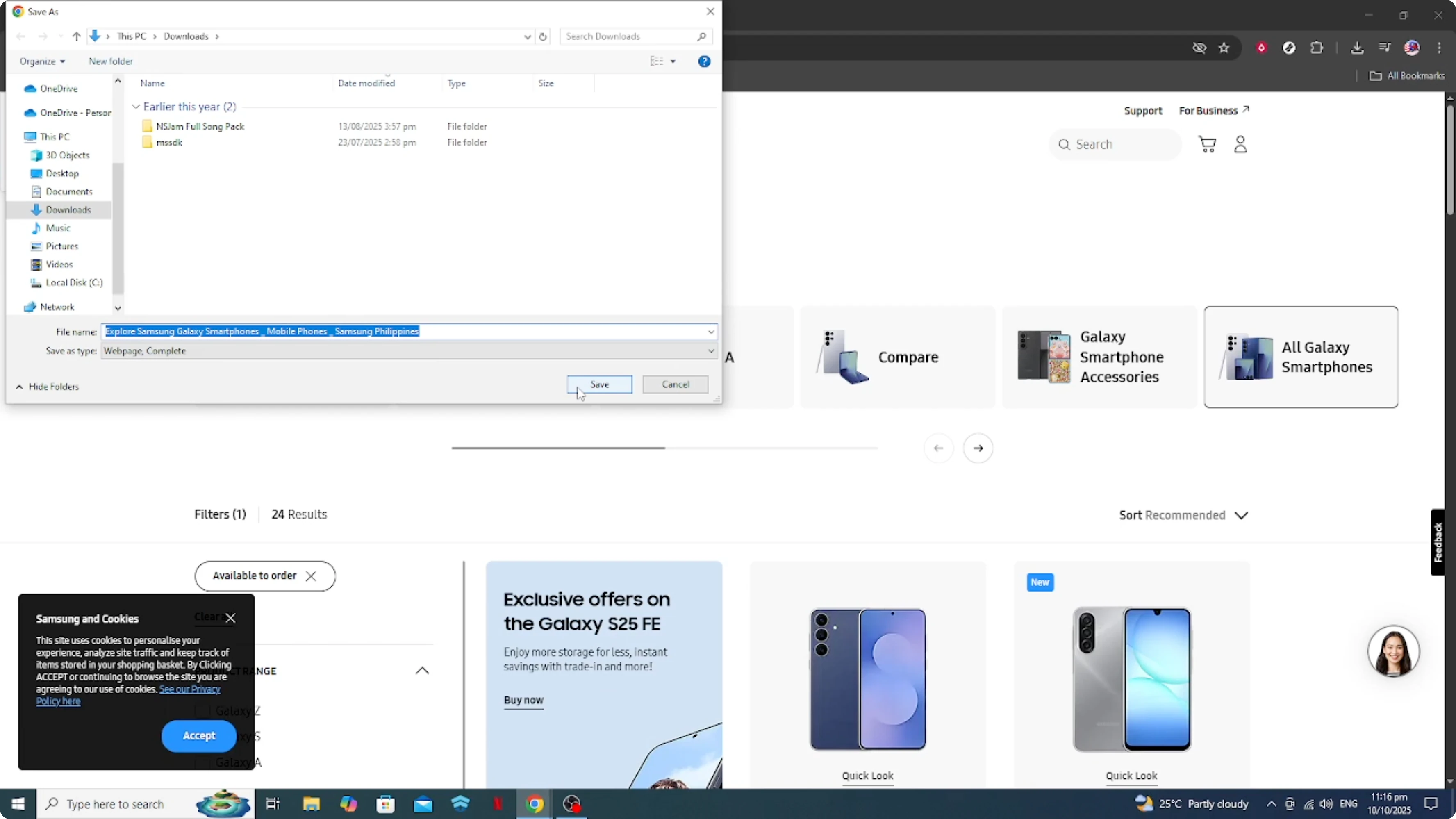Open the Chrome three-dot menu

pos(1439,48)
